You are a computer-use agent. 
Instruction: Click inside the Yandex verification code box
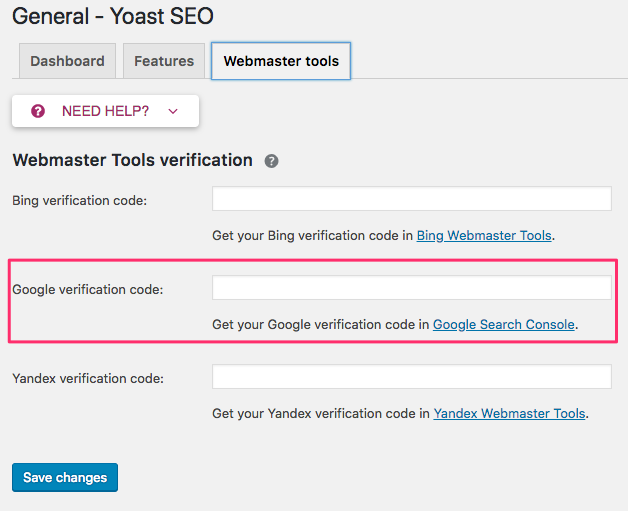(x=411, y=377)
